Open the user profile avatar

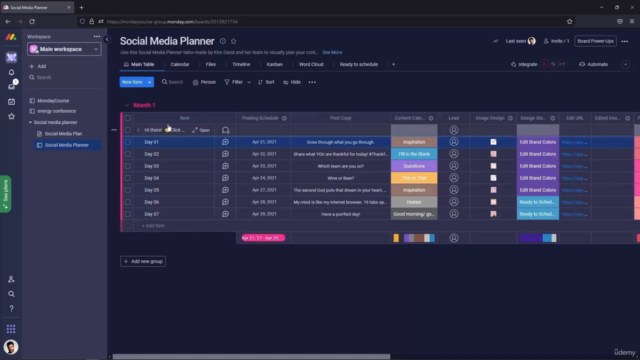tap(11, 347)
